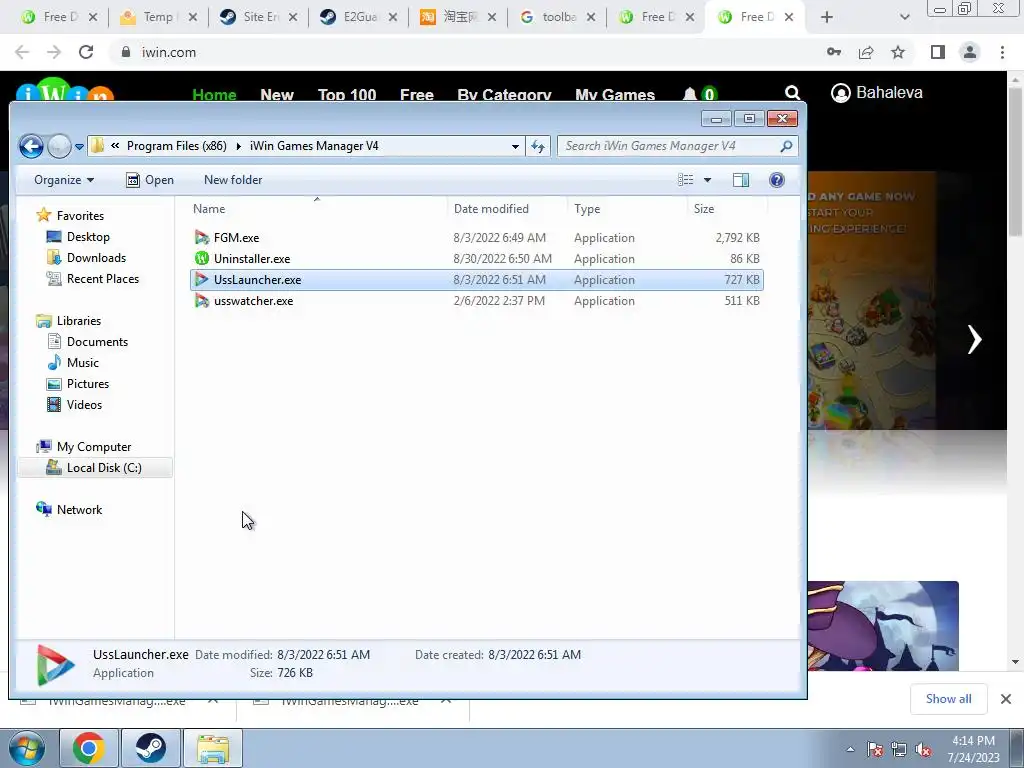This screenshot has height=768, width=1024.
Task: Toggle the preview pane icon
Action: 741,180
